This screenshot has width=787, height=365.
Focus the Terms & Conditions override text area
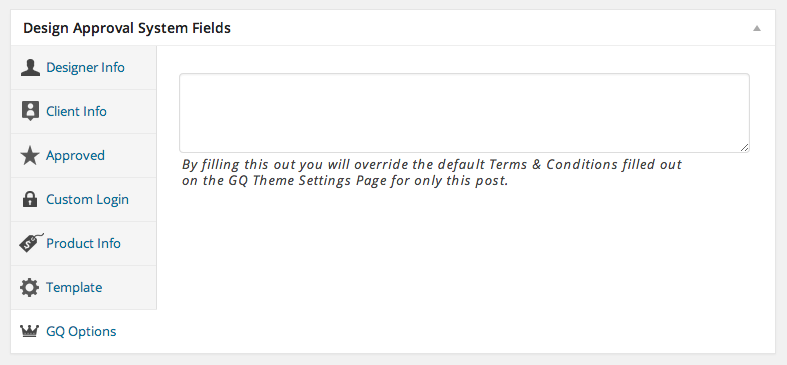tap(464, 113)
